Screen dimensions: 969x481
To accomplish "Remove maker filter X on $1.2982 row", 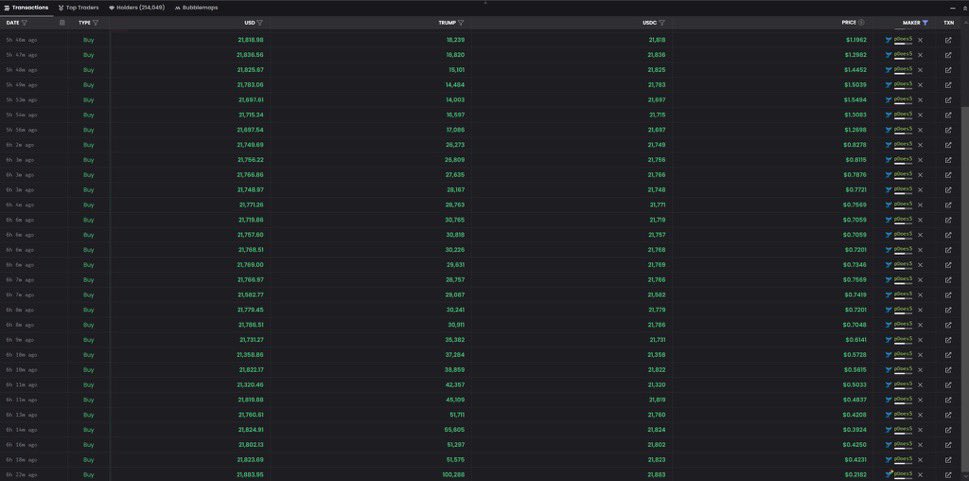I will click(920, 55).
